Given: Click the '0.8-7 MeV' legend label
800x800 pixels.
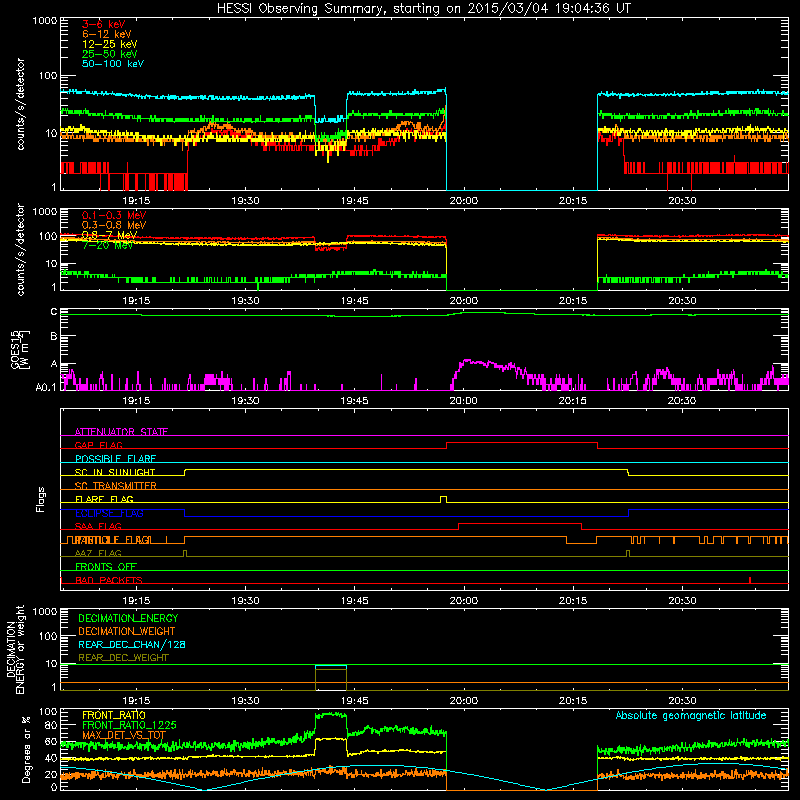Looking at the screenshot, I should 109,235.
